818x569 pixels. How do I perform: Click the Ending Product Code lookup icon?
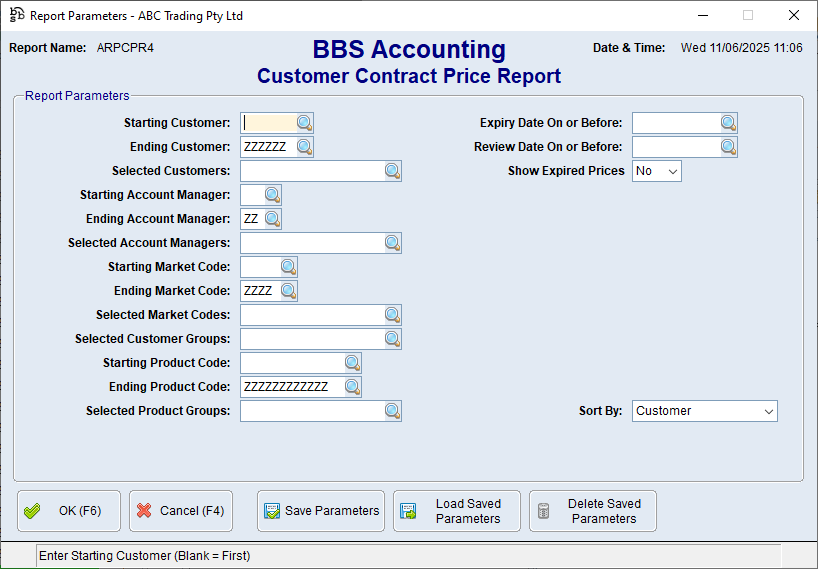[x=352, y=387]
